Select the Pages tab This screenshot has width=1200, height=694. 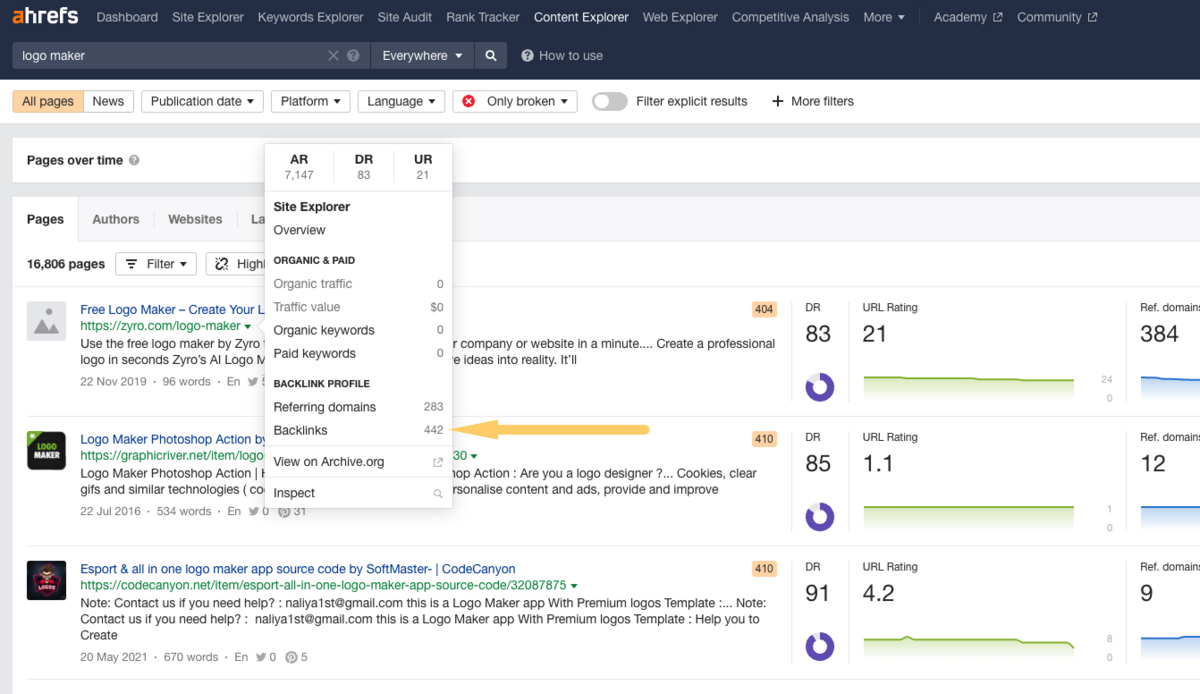(x=45, y=219)
